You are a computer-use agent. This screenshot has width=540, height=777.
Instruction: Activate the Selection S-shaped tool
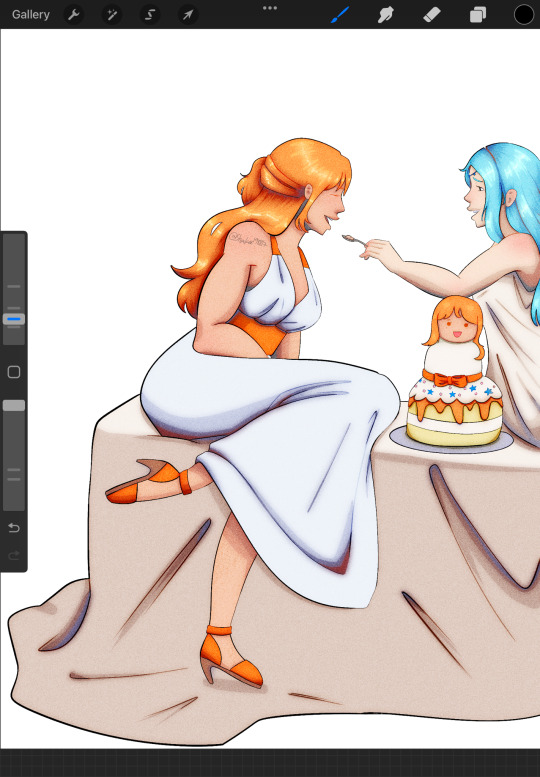pyautogui.click(x=150, y=15)
